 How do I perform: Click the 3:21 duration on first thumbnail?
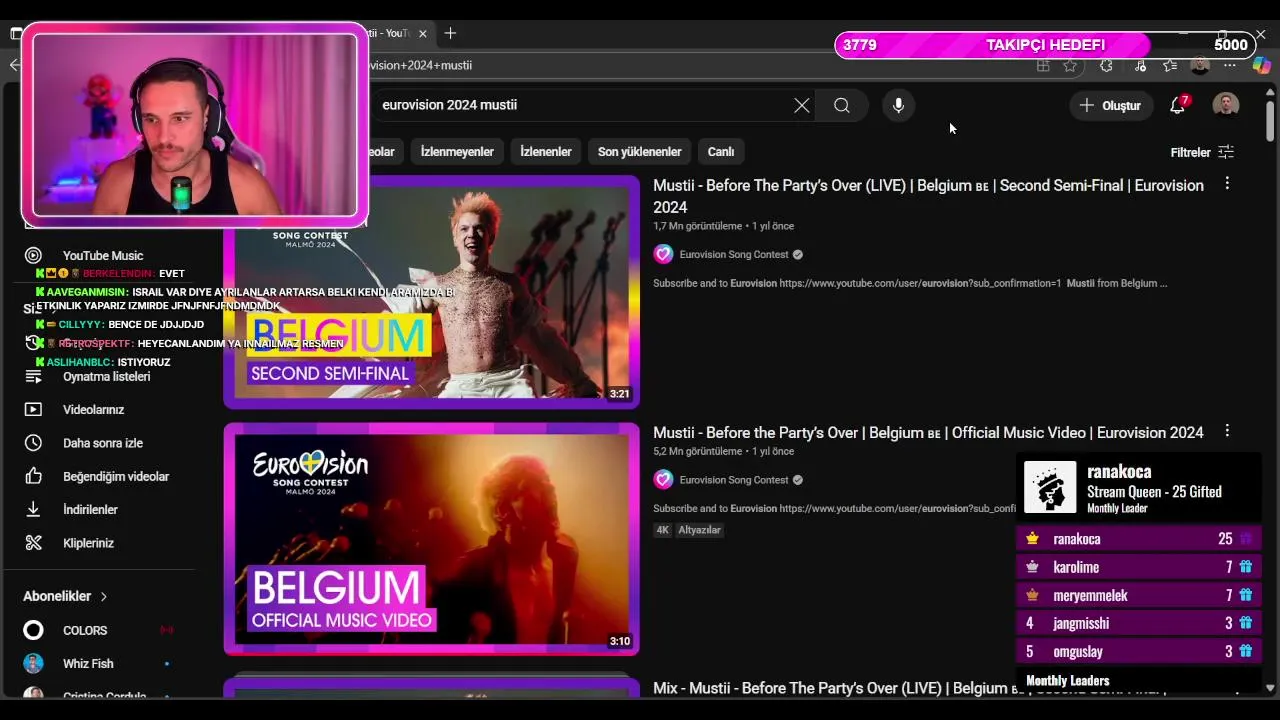click(620, 394)
